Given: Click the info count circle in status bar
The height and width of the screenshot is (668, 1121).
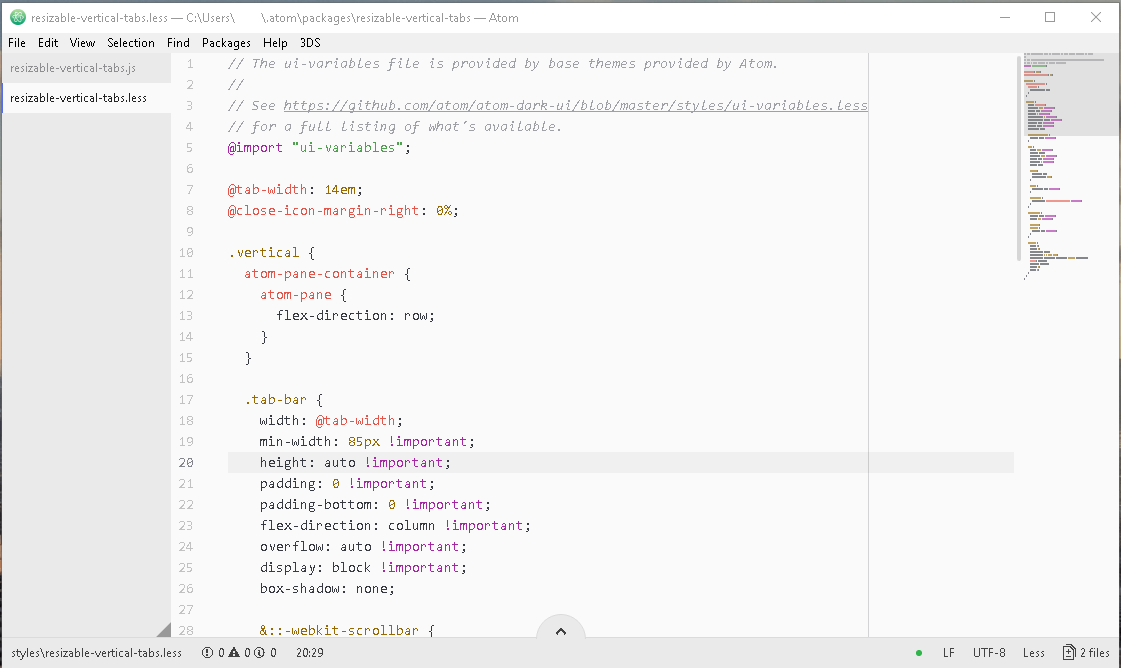Looking at the screenshot, I should (258, 652).
